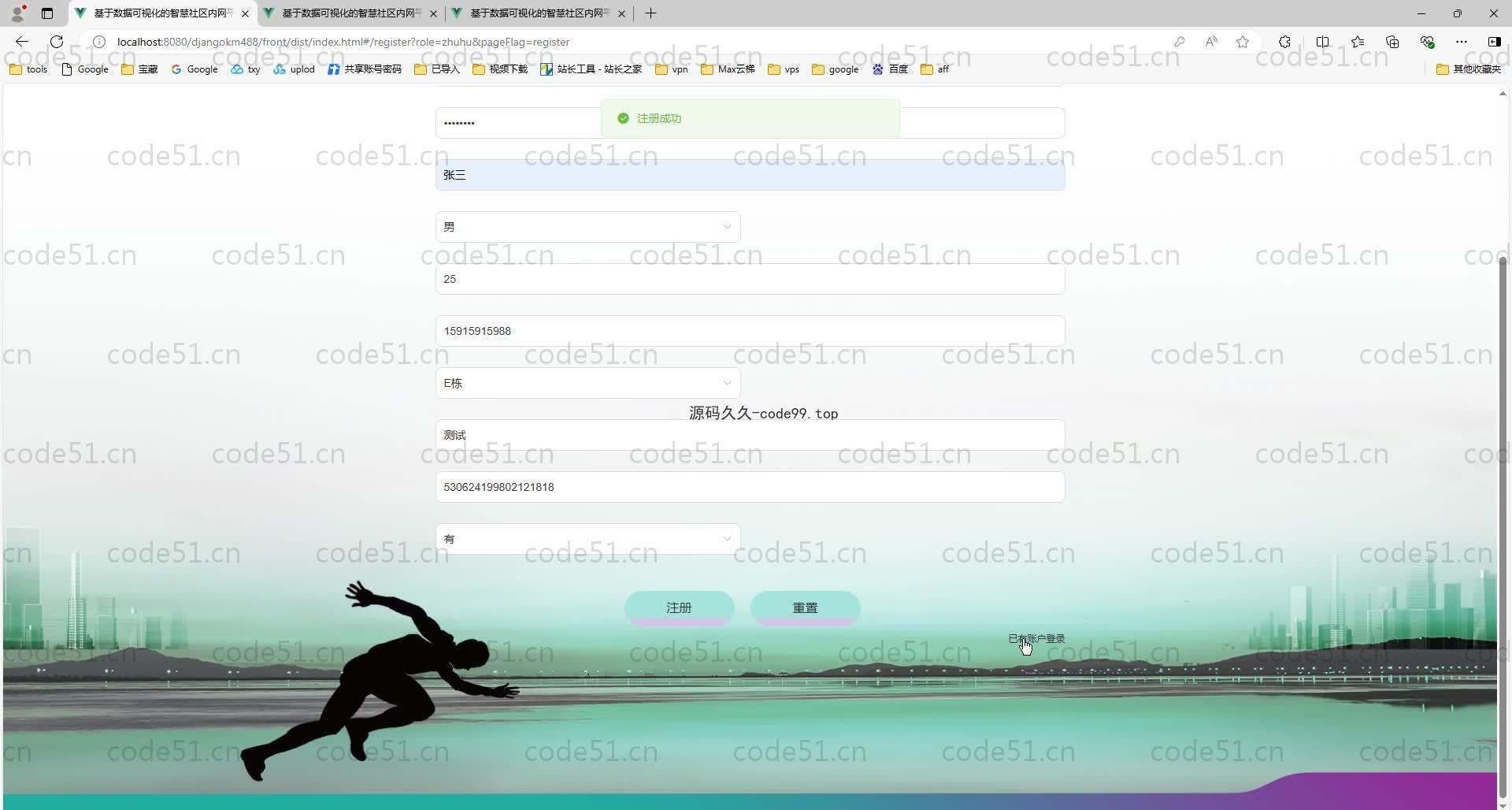Viewport: 1512px width, 810px height.
Task: Click the 注册 register button
Action: (679, 607)
